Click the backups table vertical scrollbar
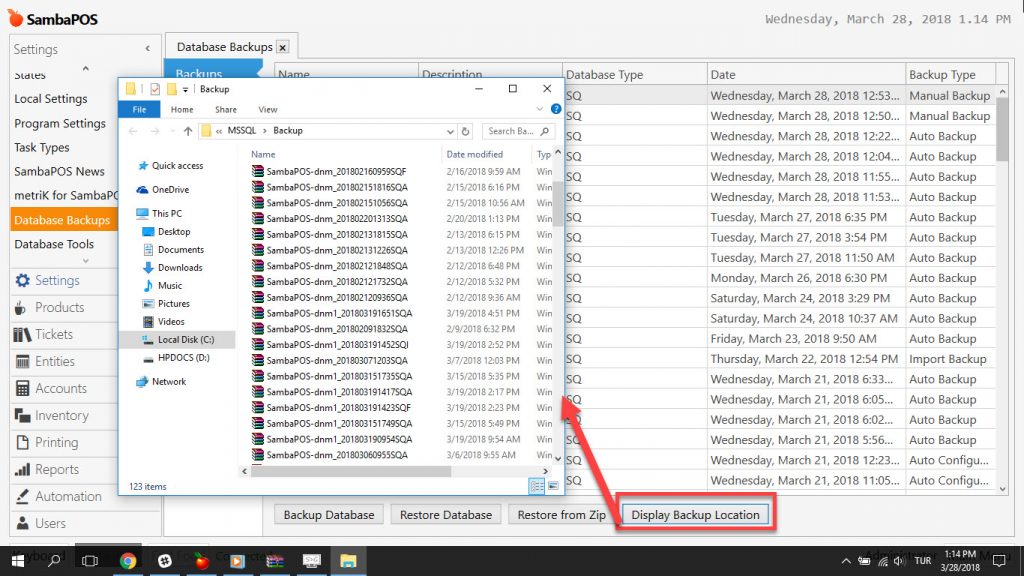The image size is (1024, 576). 1002,128
